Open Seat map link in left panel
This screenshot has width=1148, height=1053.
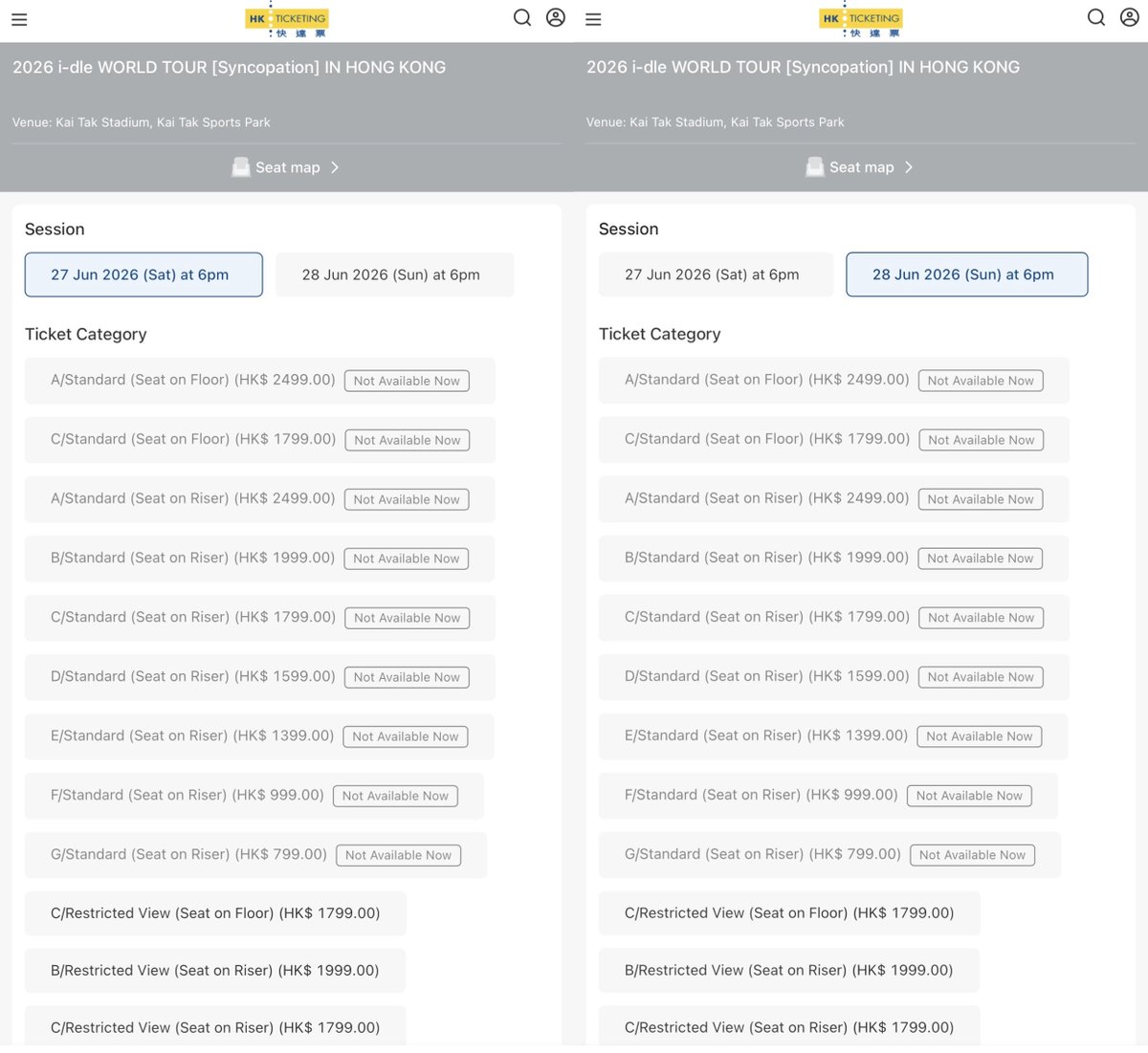(287, 167)
